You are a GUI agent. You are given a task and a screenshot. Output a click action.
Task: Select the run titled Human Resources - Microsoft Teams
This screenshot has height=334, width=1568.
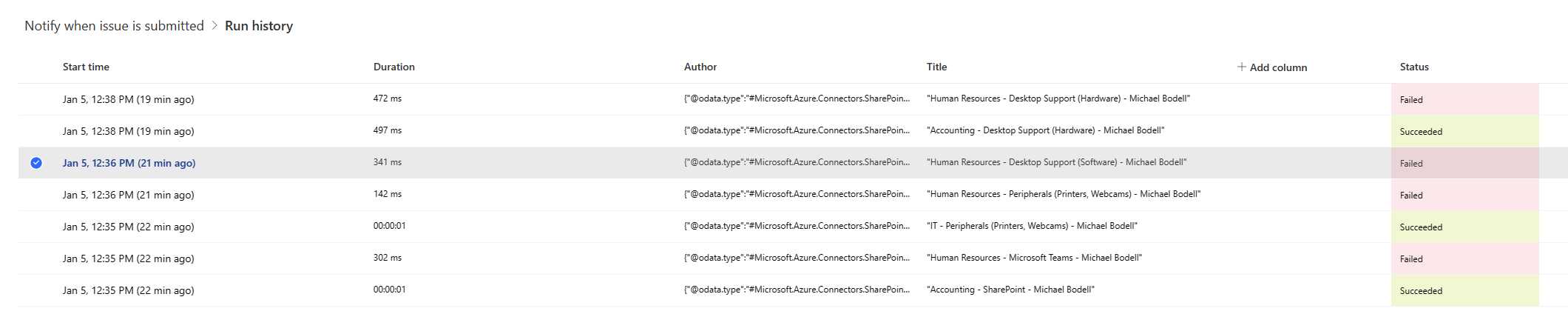coord(793,258)
